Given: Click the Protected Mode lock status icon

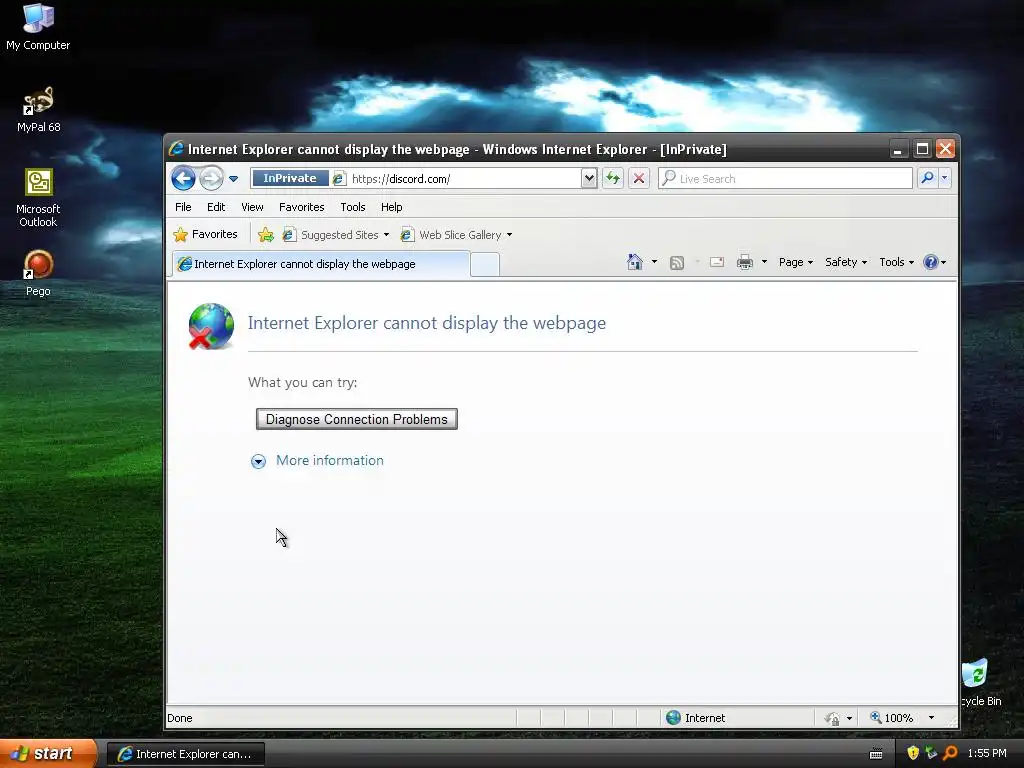Looking at the screenshot, I should [x=832, y=718].
